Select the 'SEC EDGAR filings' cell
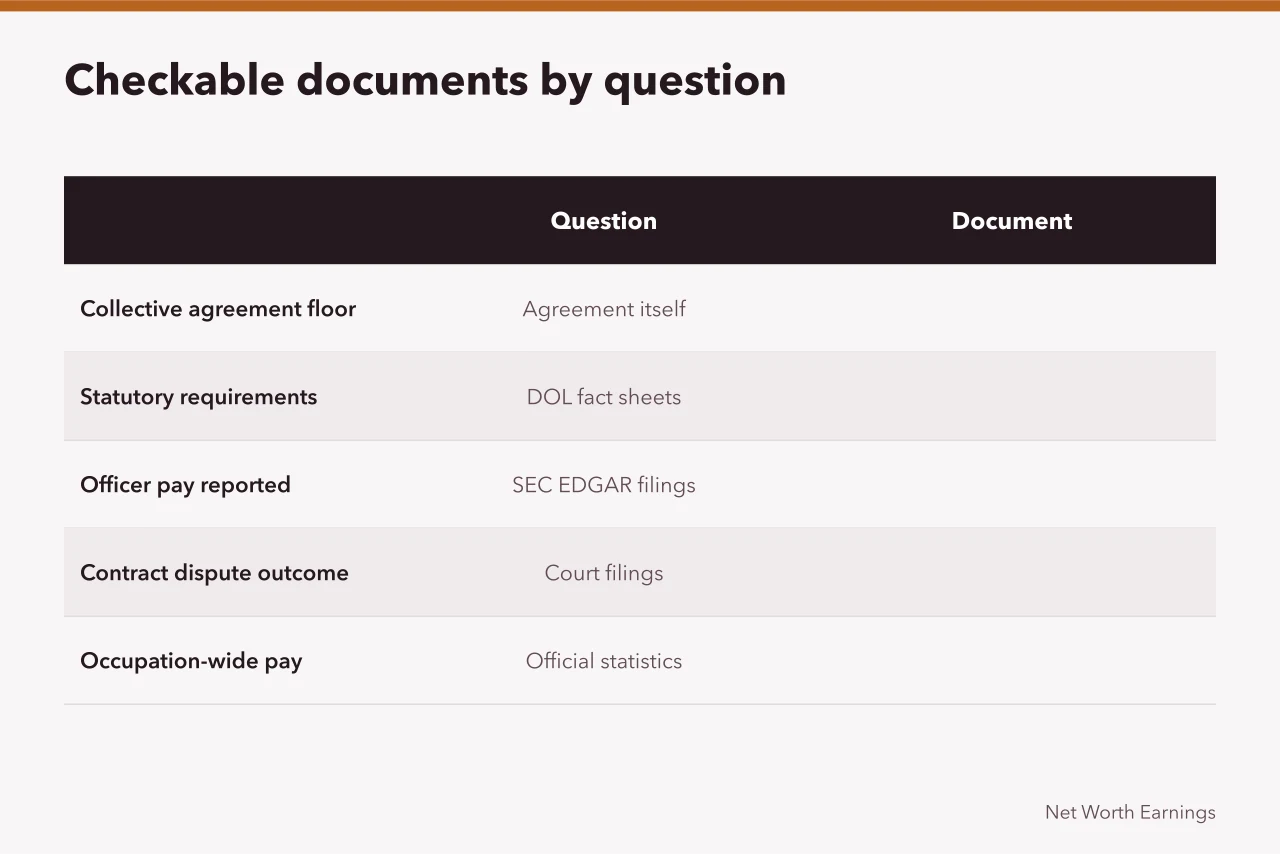This screenshot has height=854, width=1280. click(604, 485)
